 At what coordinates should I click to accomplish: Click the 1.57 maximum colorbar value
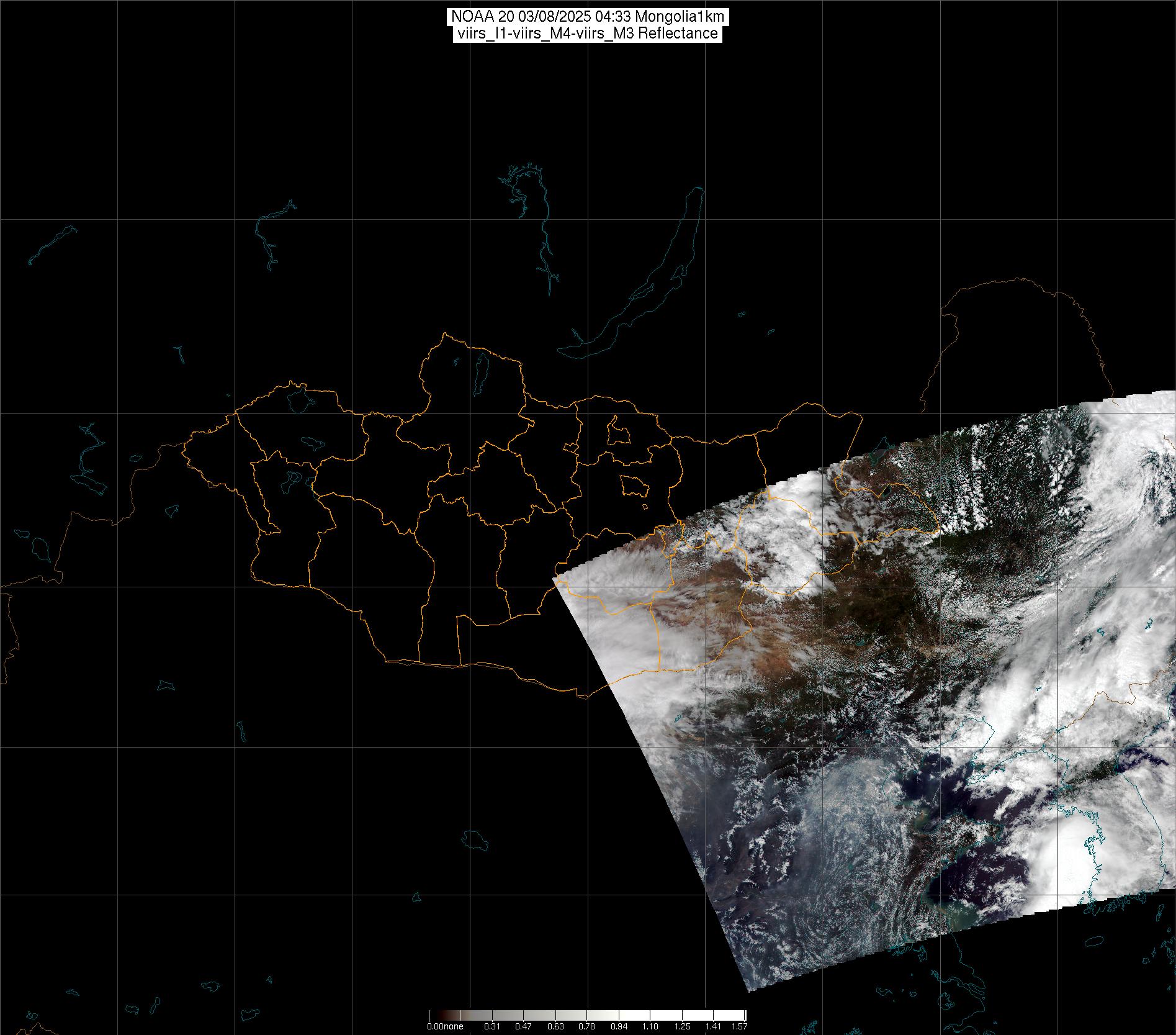coord(738,1026)
